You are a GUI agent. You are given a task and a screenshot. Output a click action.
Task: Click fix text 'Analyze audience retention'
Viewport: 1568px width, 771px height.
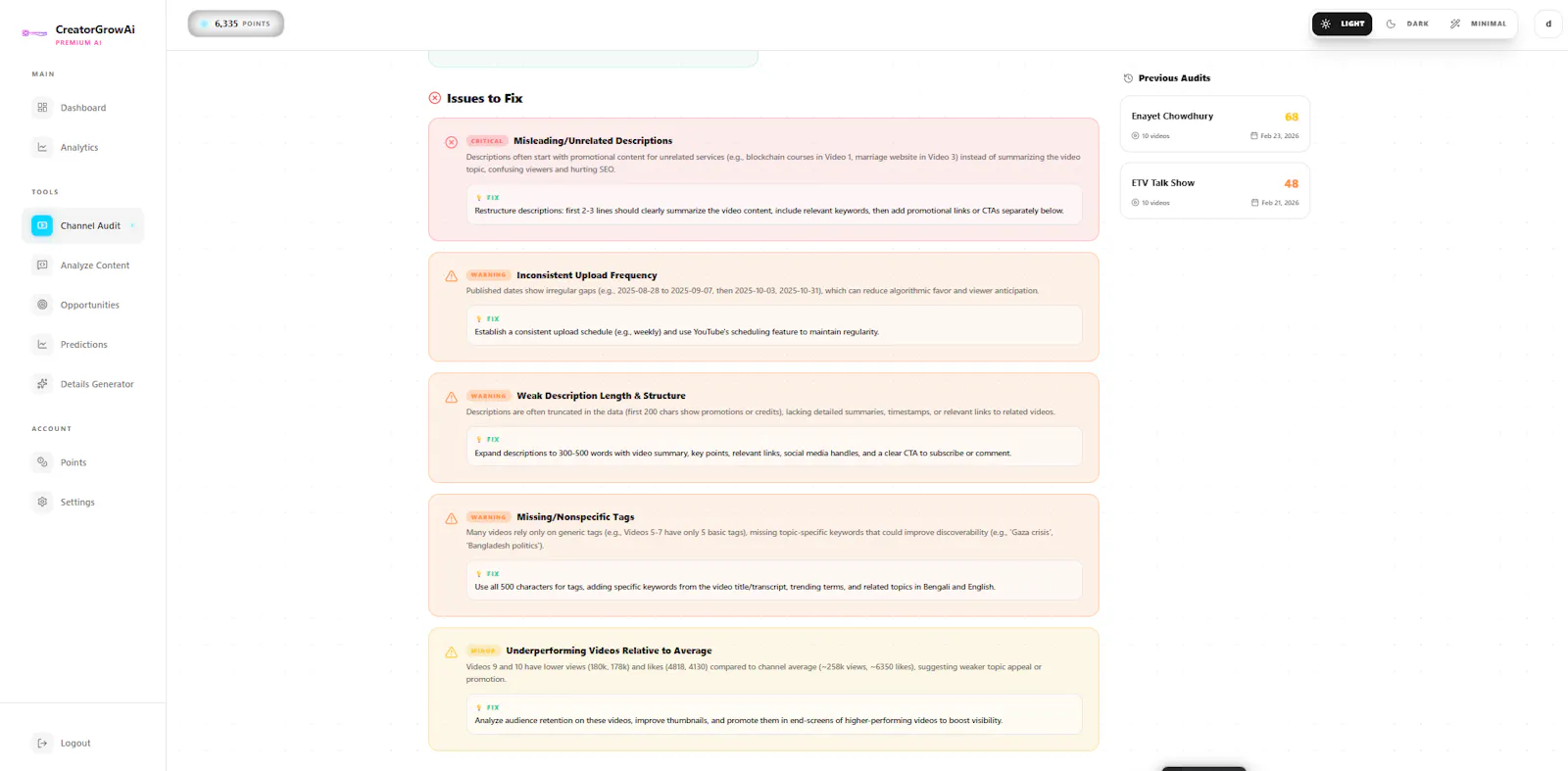click(x=739, y=721)
